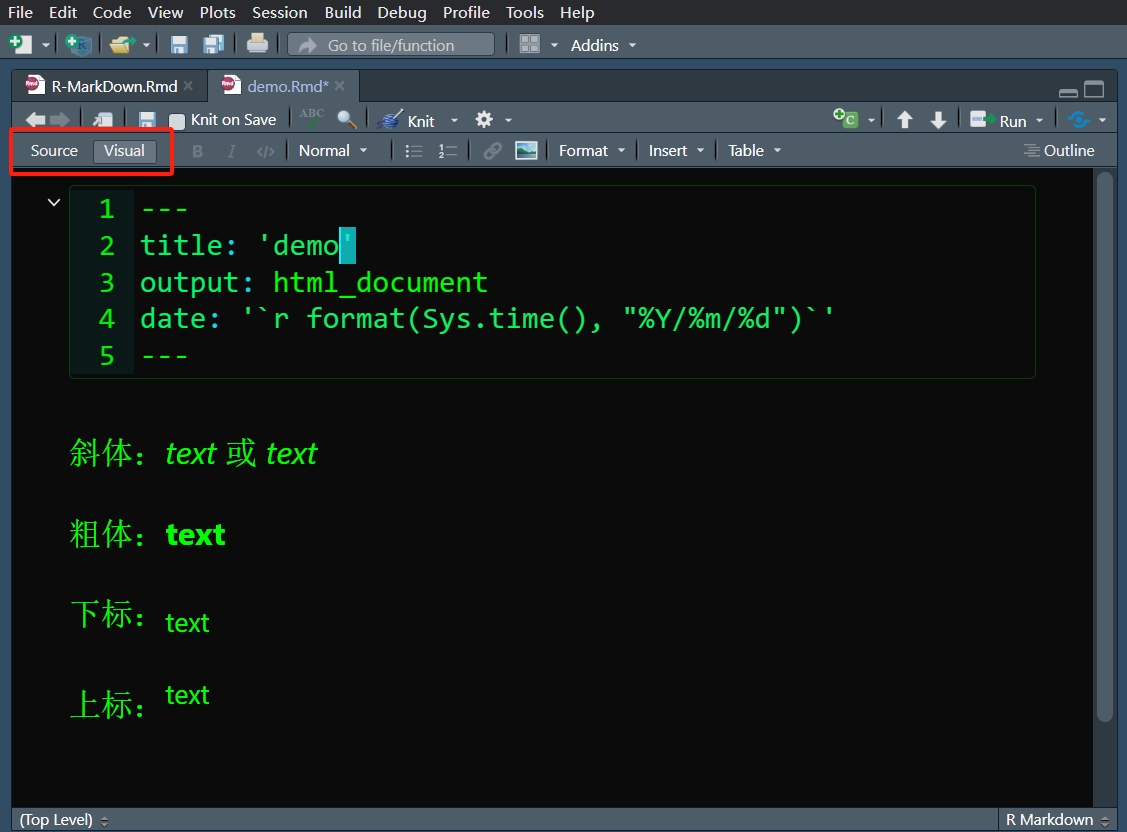Open the Insert Chunk dropdown arrow
The image size is (1127, 832).
871,121
